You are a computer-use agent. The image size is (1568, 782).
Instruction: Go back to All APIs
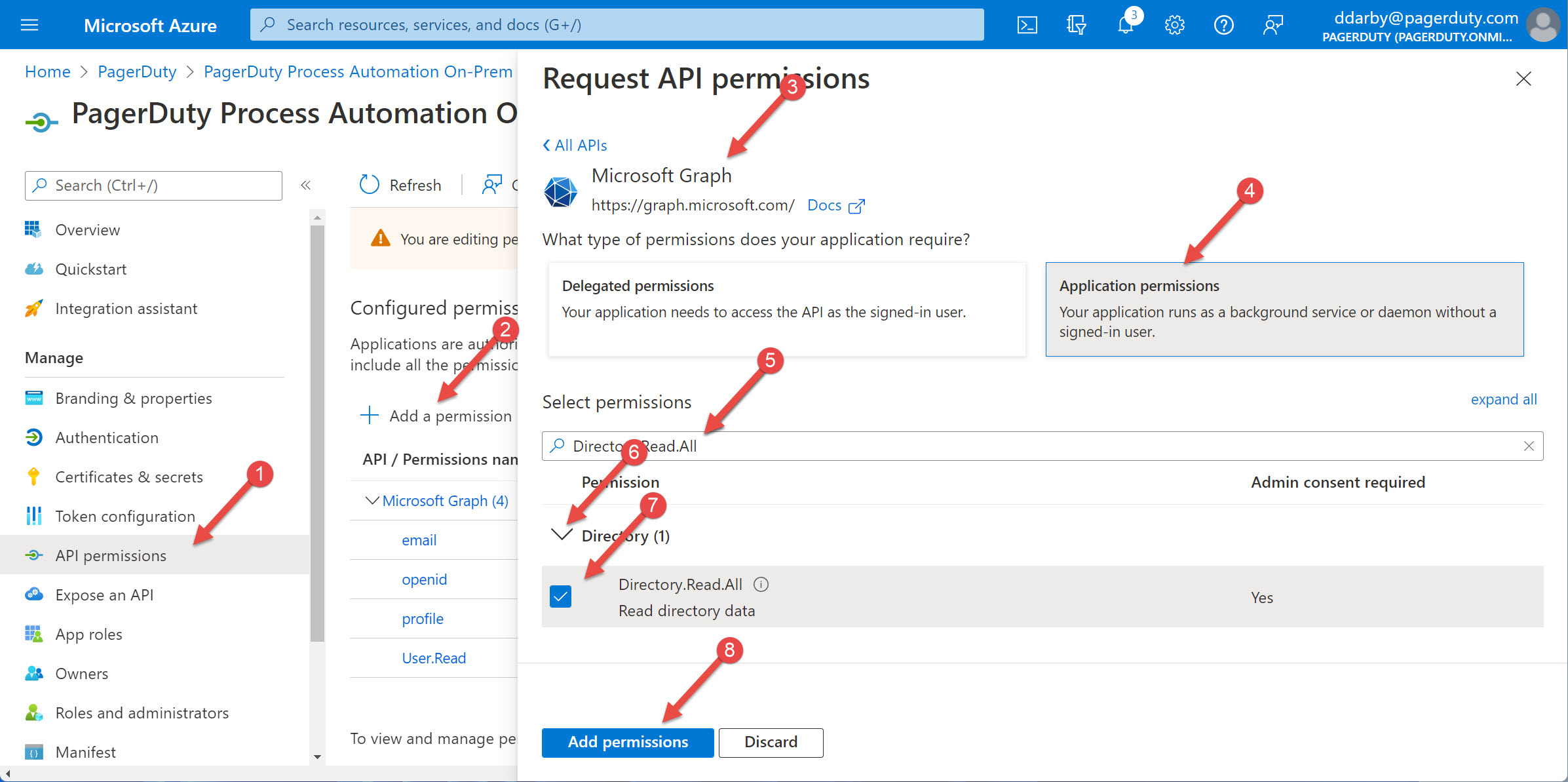pyautogui.click(x=575, y=145)
